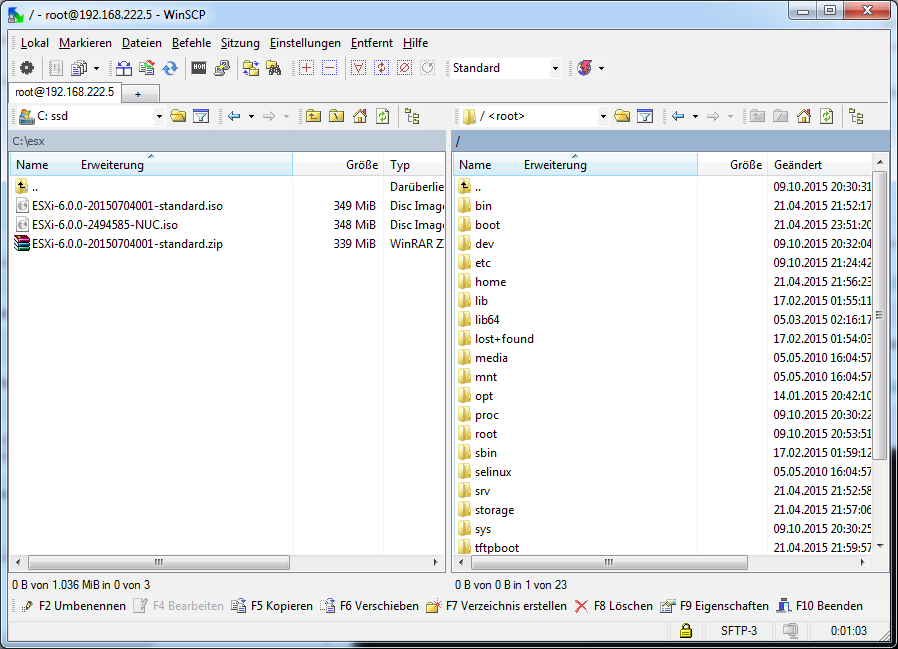Click F7 Verzeichnis erstellen button
Screen dimensions: 898x649
(497, 606)
